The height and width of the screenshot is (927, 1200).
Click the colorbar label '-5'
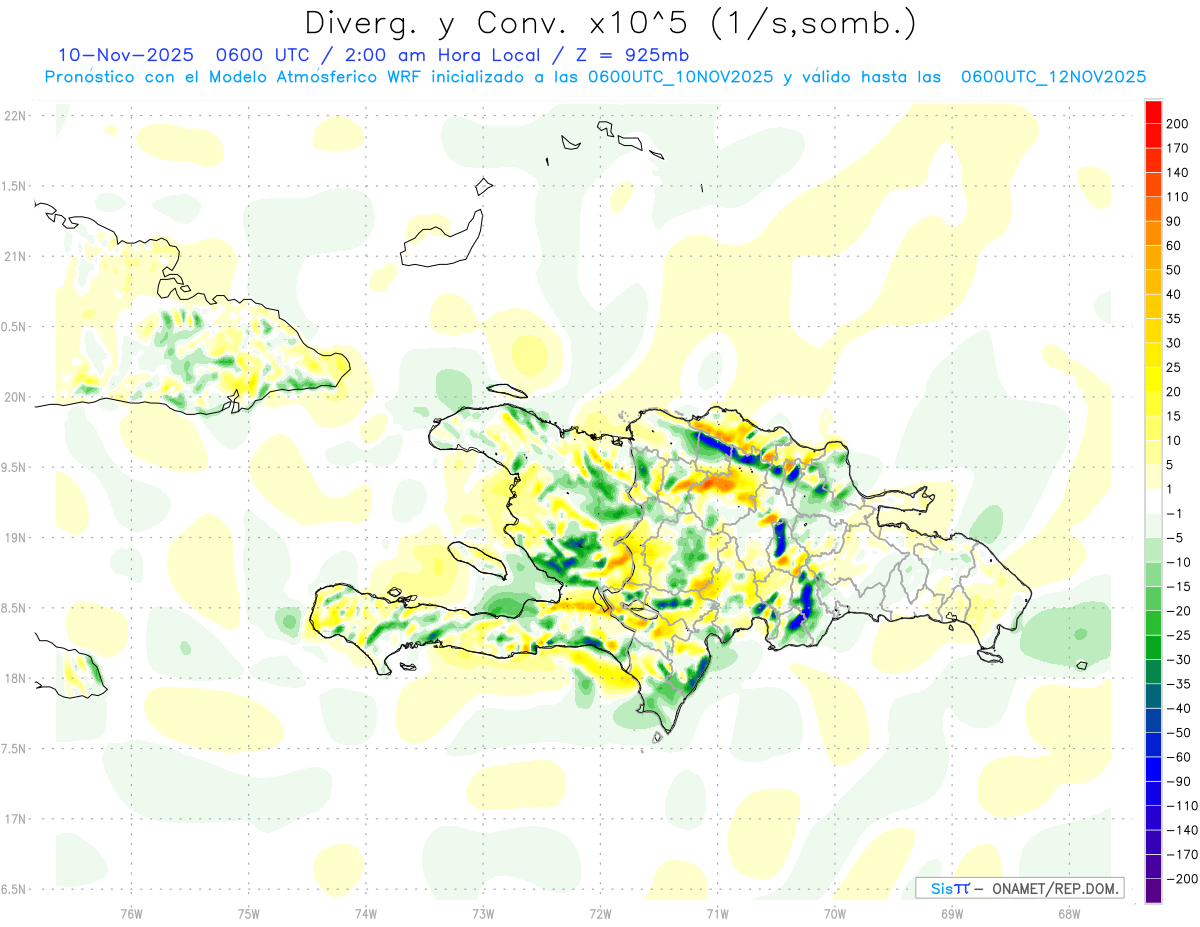point(1176,538)
